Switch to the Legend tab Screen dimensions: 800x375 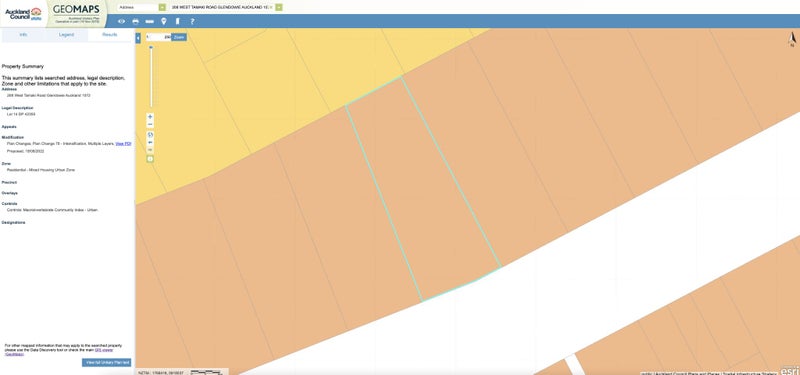click(x=66, y=35)
